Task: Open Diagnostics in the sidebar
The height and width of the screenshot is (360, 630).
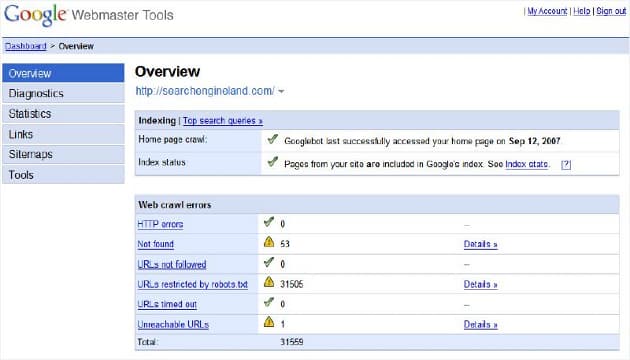Action: (63, 93)
